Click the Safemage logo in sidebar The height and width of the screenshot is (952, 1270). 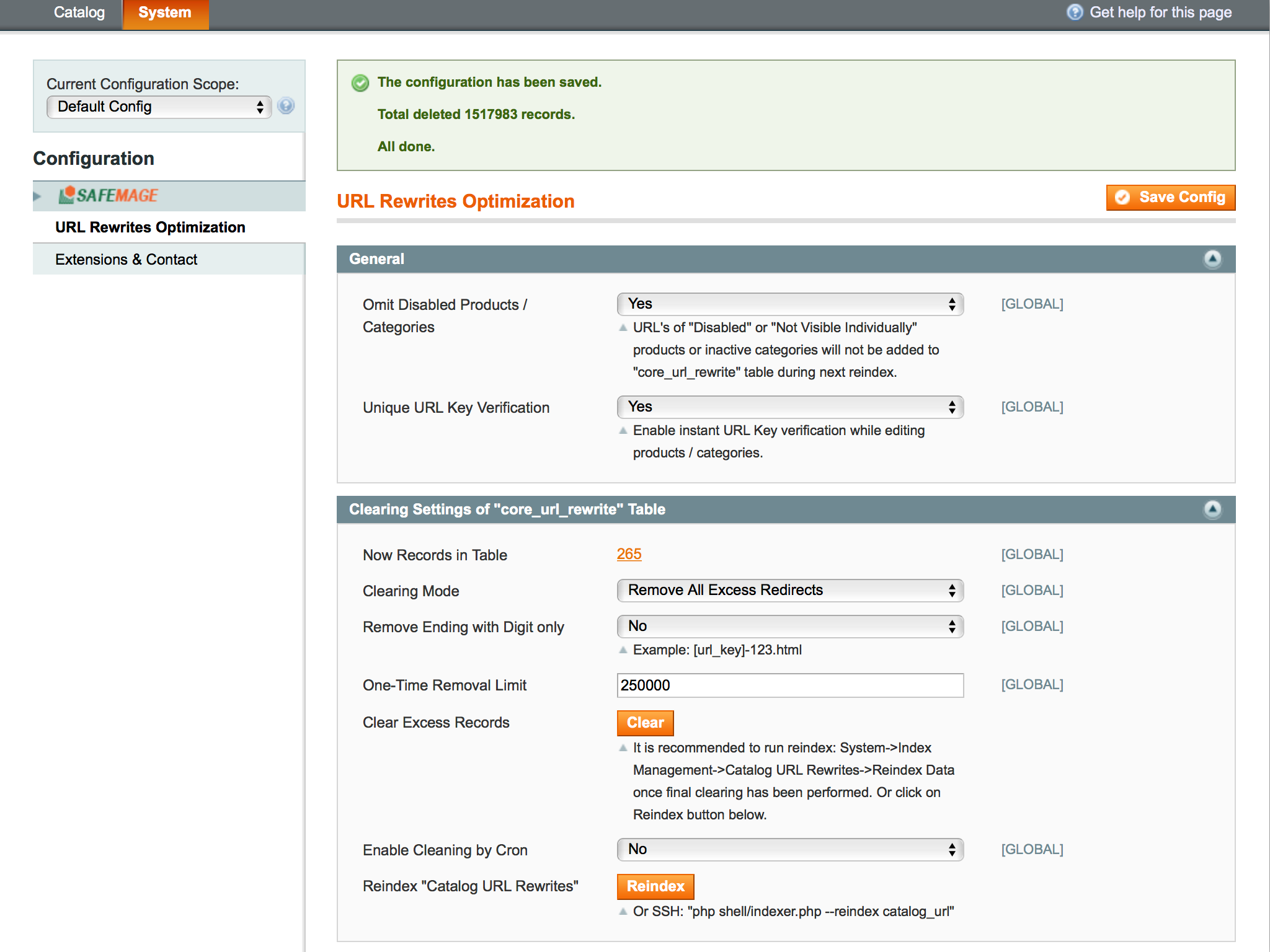click(x=109, y=196)
